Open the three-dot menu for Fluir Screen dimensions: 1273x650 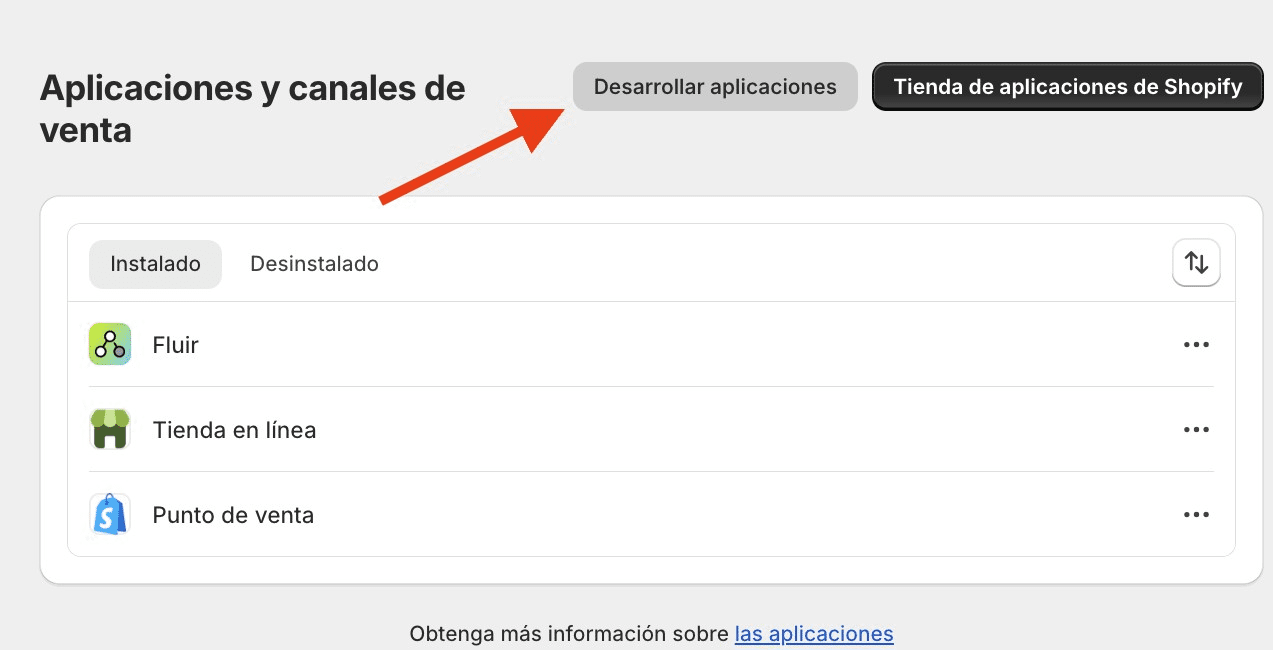pos(1196,343)
